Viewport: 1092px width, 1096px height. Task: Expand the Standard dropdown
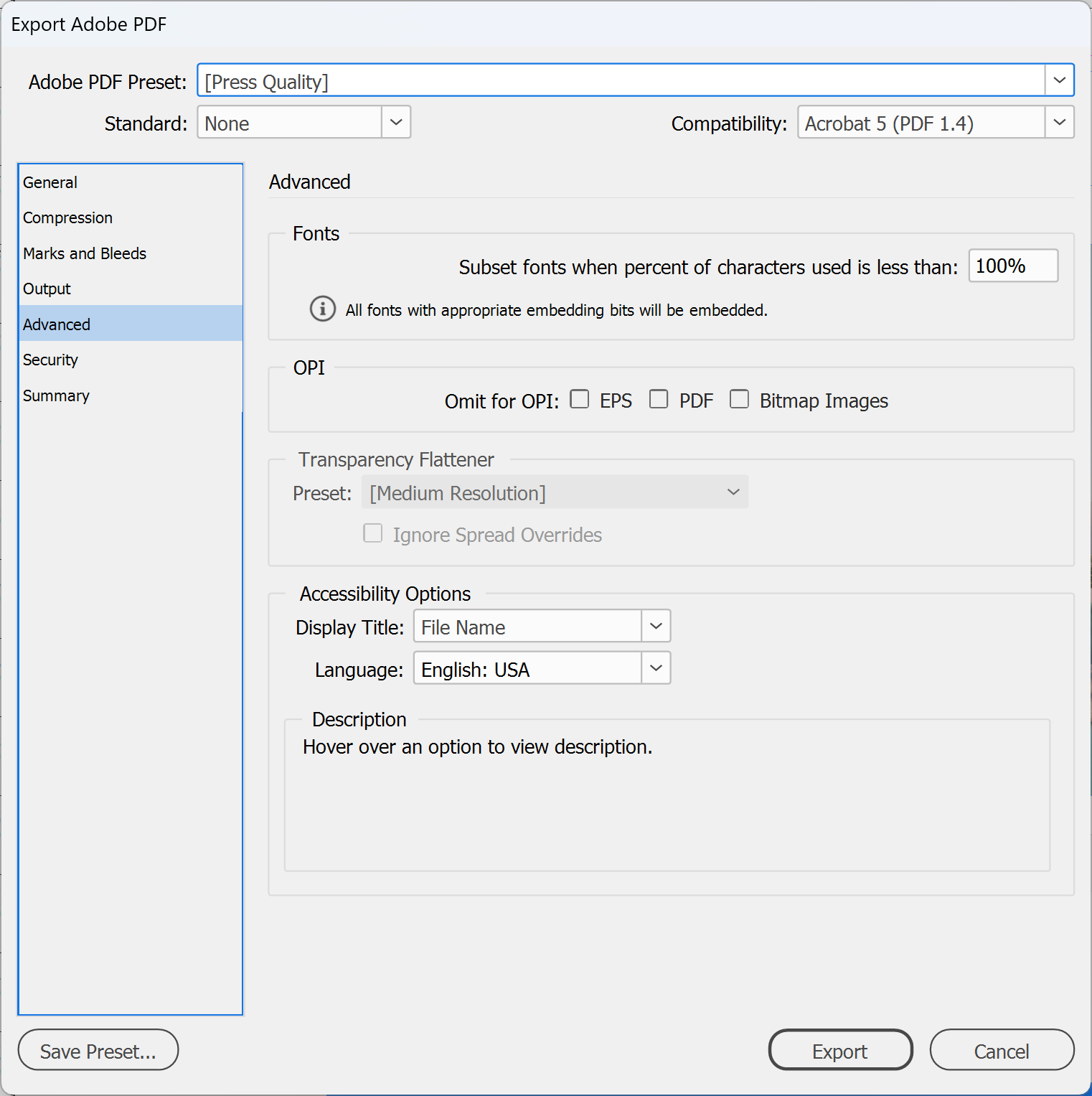(x=303, y=123)
